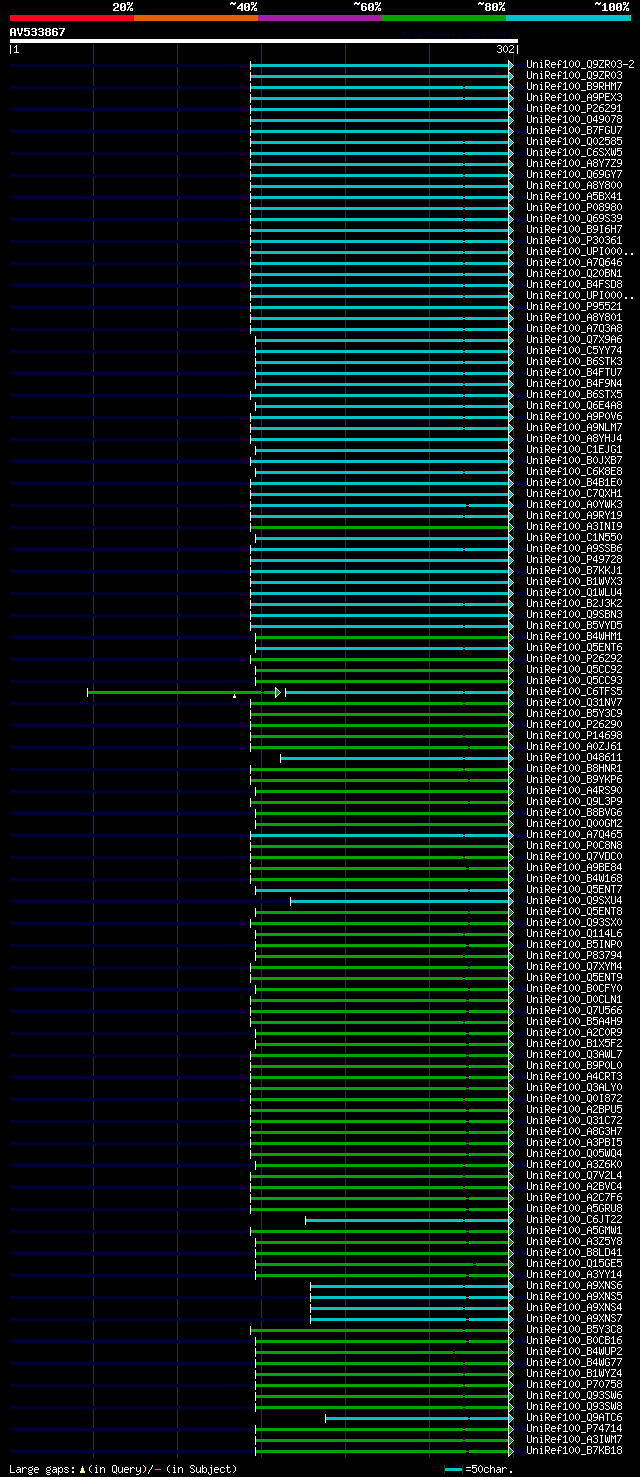Click the UniRef100_B4WUP2 label
The image size is (640, 1477).
click(574, 1351)
